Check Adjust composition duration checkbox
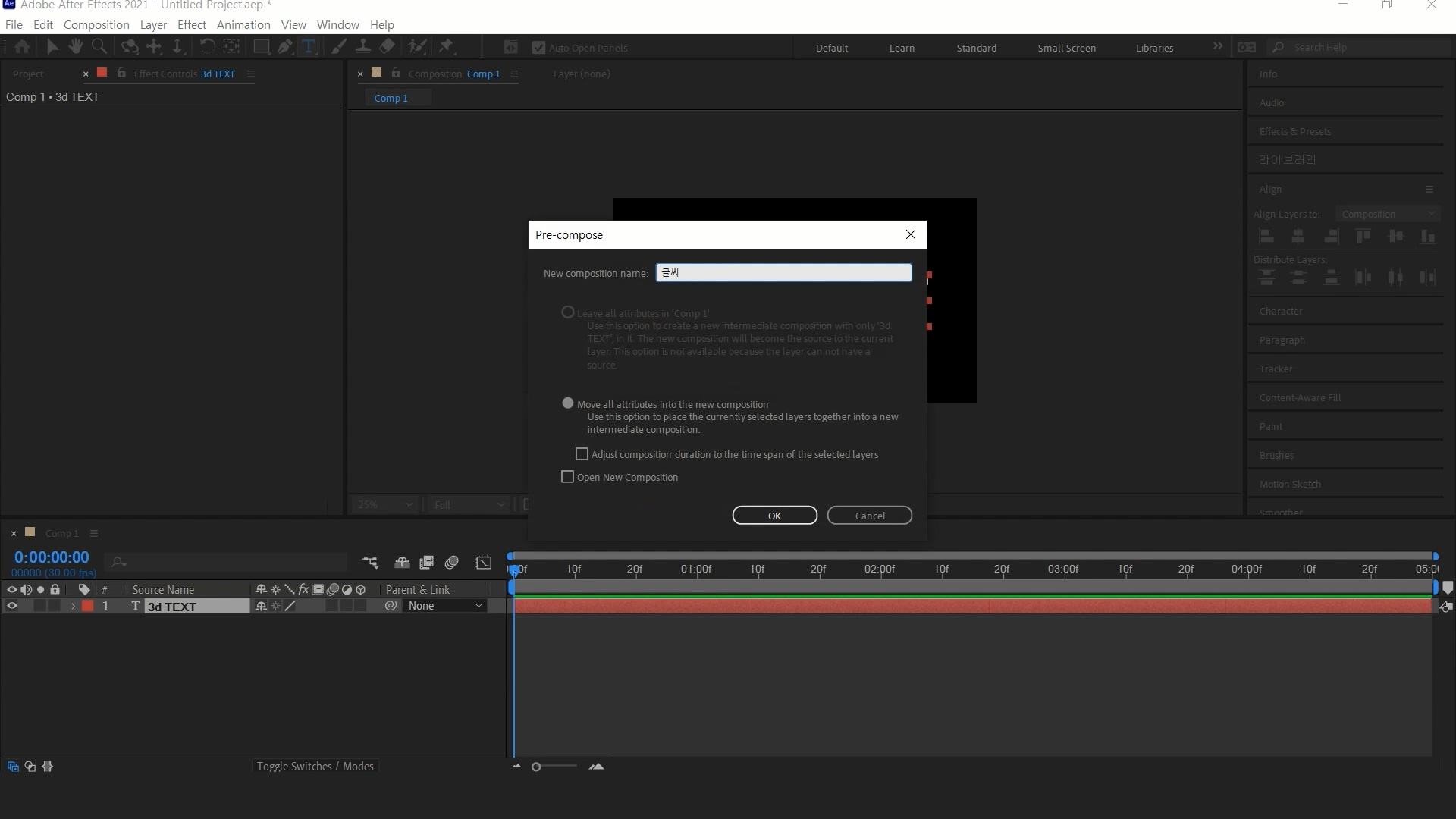 click(x=582, y=454)
